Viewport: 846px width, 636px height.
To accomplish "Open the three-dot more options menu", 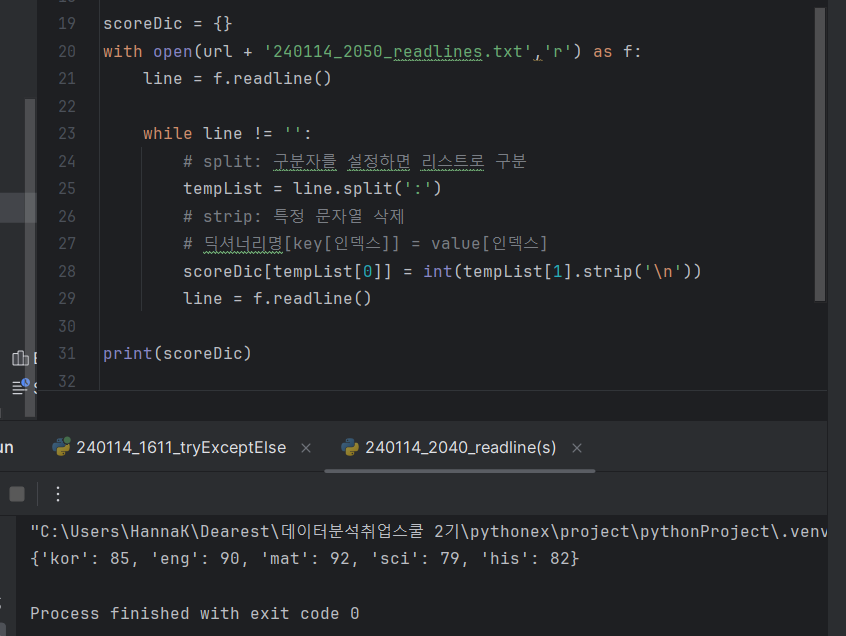I will (x=58, y=494).
